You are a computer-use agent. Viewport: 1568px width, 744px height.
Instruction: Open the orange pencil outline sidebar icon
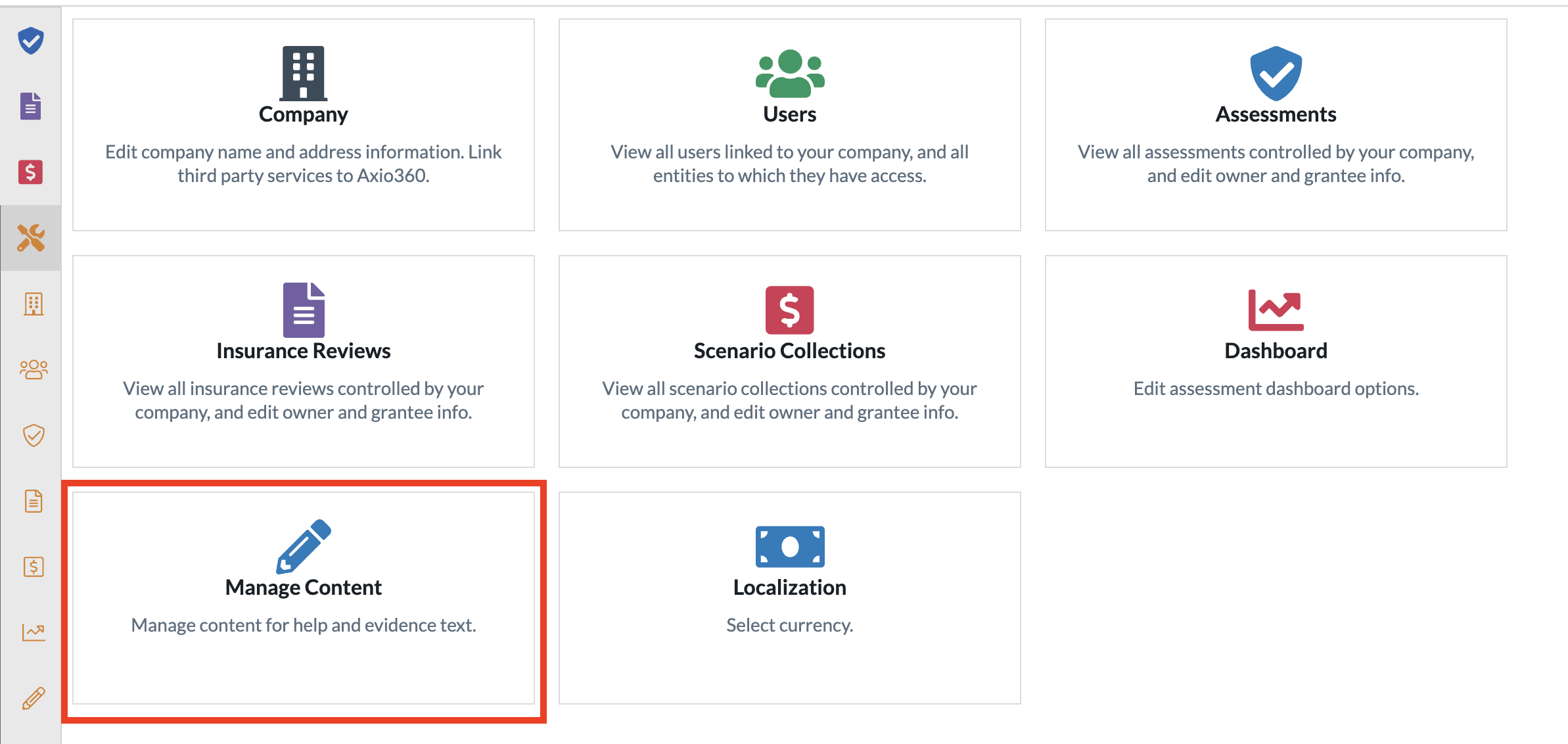[34, 698]
